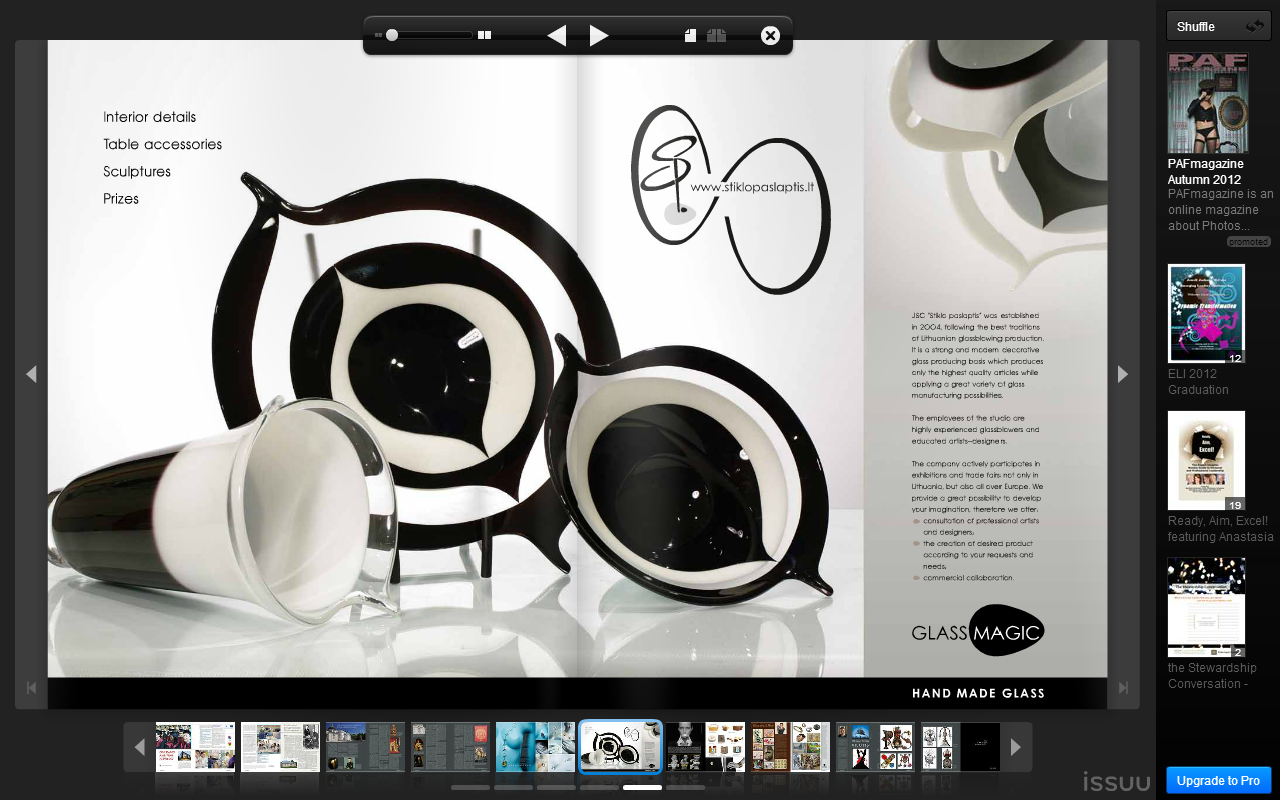
Task: Click Upgrade to Pro button
Action: 1218,780
